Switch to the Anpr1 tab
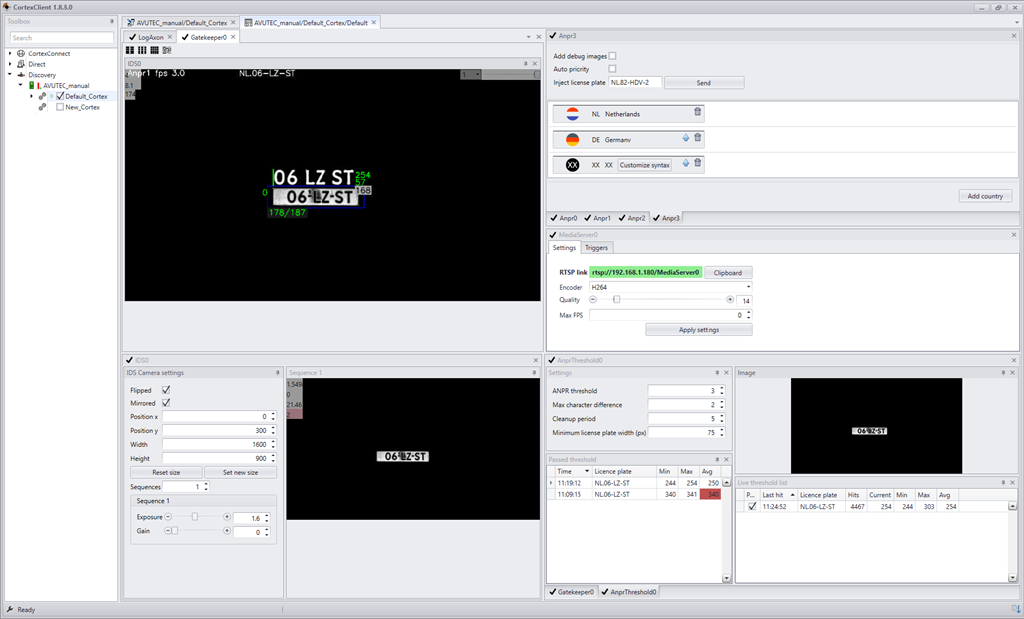This screenshot has width=1024, height=619. click(x=598, y=218)
